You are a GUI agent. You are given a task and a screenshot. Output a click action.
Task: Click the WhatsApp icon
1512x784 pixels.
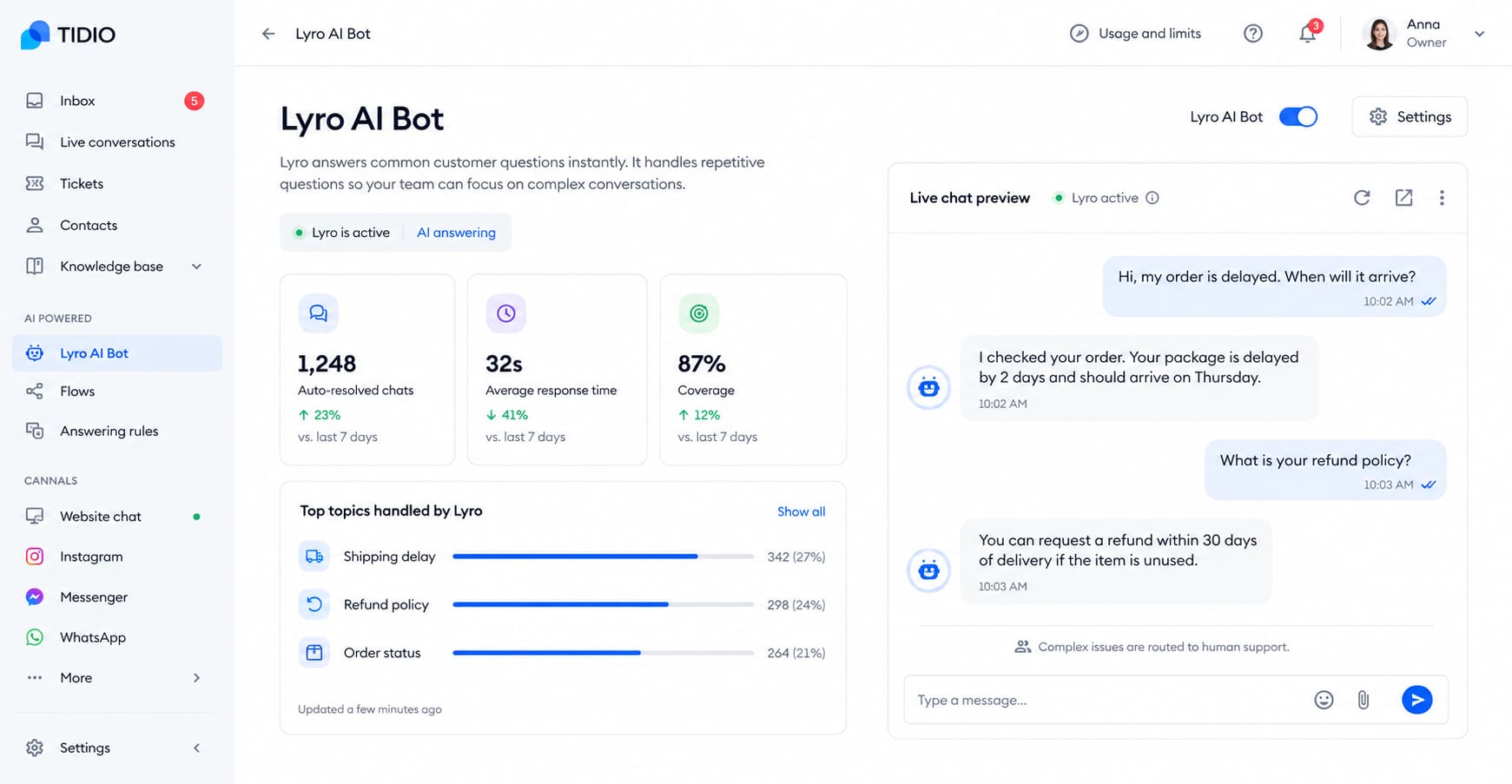[x=35, y=637]
